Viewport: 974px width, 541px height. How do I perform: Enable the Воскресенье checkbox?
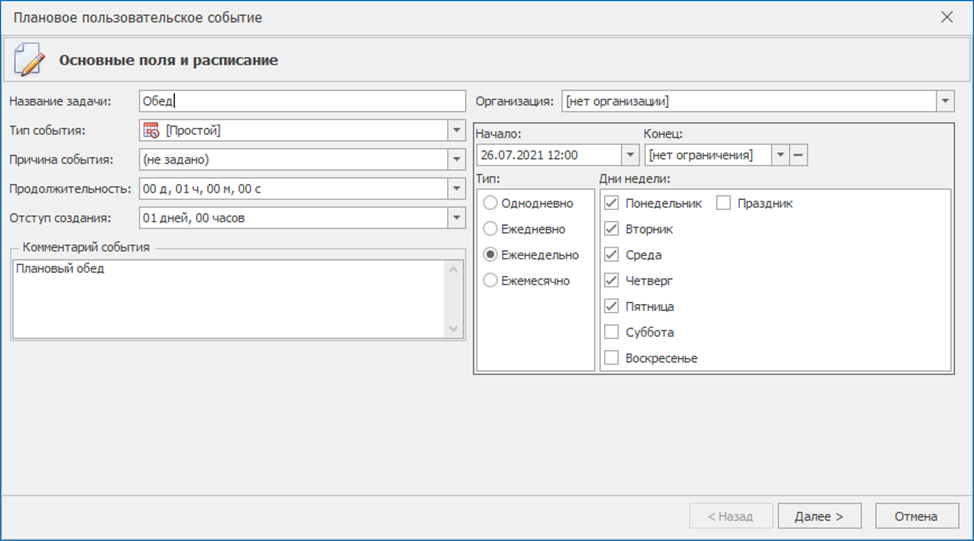612,358
